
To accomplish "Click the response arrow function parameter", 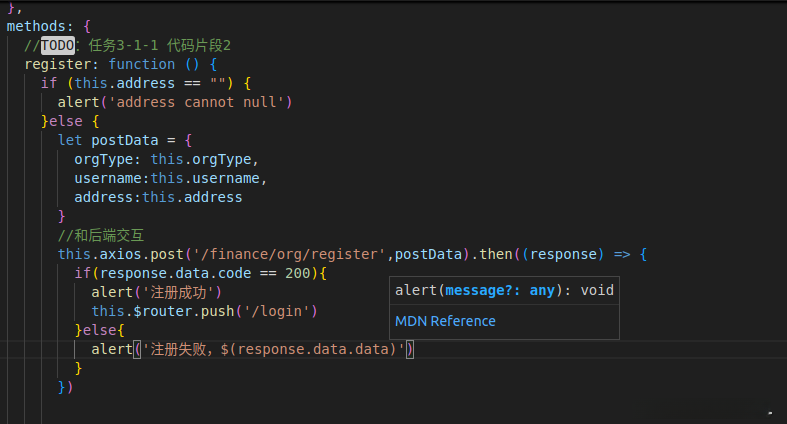I will tap(564, 254).
